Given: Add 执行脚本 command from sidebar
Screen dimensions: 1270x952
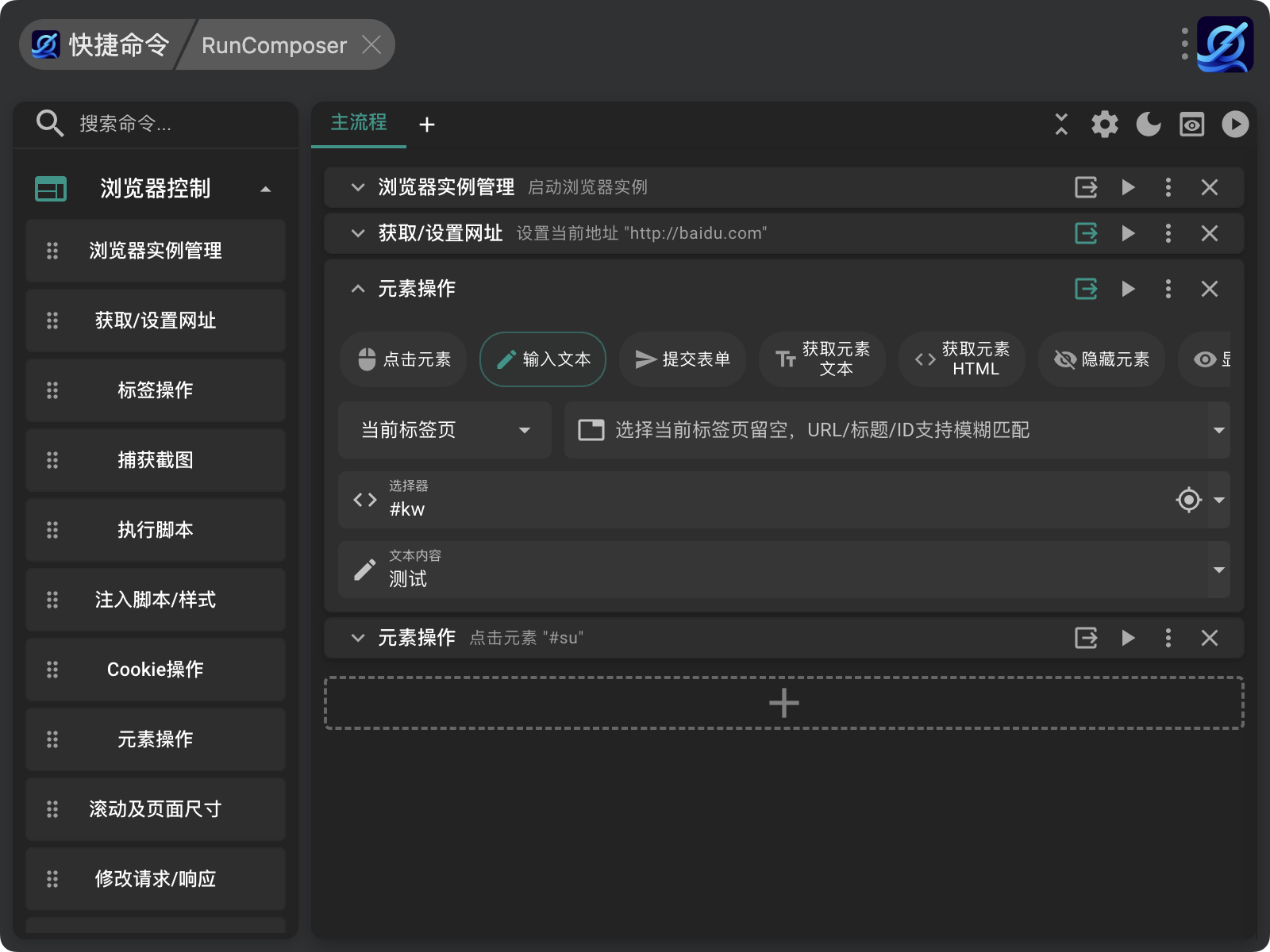Looking at the screenshot, I should click(156, 530).
